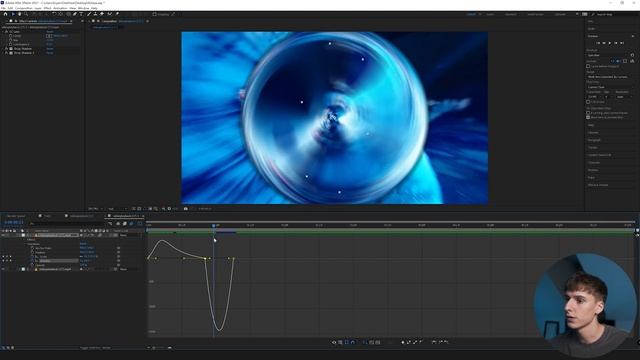Go to last frame in Preview panel
The width and height of the screenshot is (640, 360).
coord(622,43)
